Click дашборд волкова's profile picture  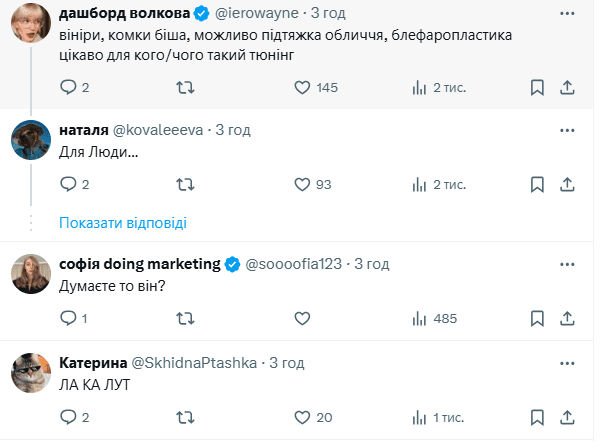(x=31, y=24)
